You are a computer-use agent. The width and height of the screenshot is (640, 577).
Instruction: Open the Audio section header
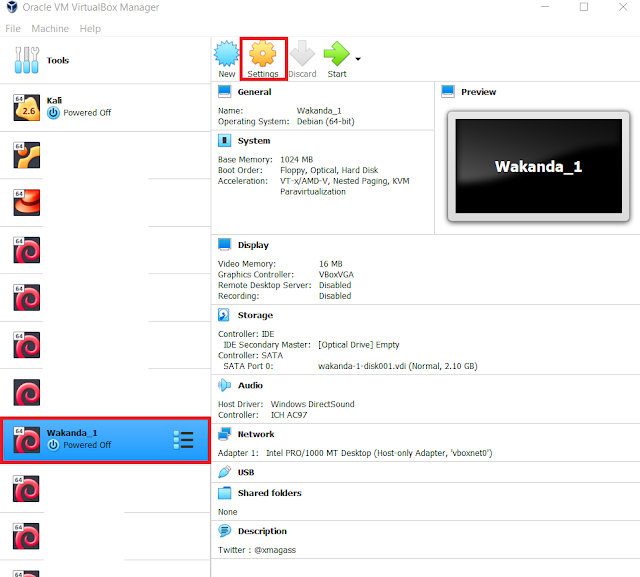coord(250,385)
